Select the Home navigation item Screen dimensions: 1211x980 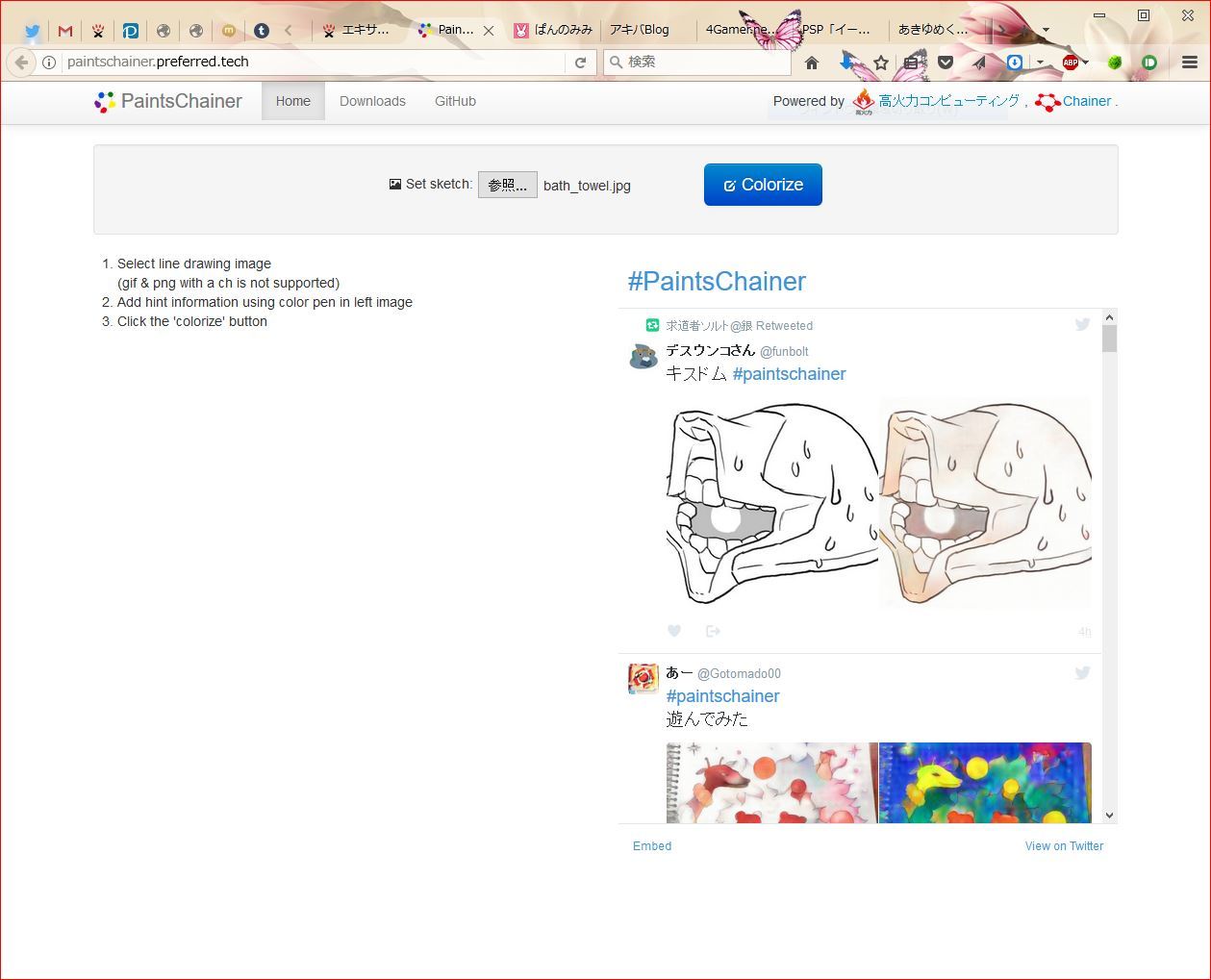293,101
